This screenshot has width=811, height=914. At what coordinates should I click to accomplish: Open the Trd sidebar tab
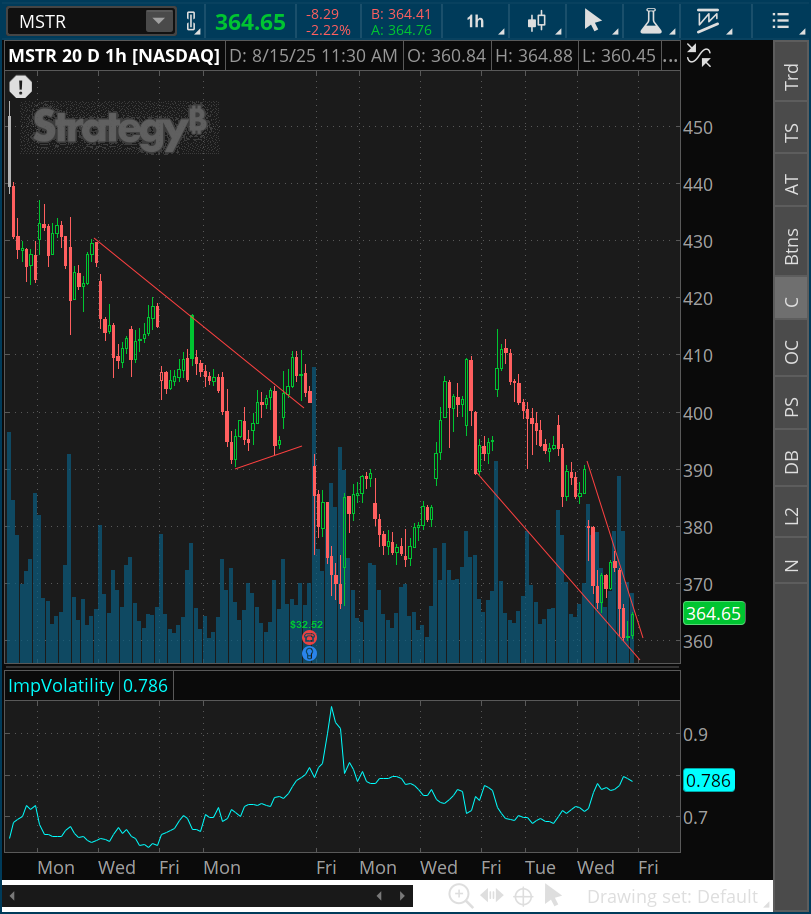pyautogui.click(x=791, y=78)
